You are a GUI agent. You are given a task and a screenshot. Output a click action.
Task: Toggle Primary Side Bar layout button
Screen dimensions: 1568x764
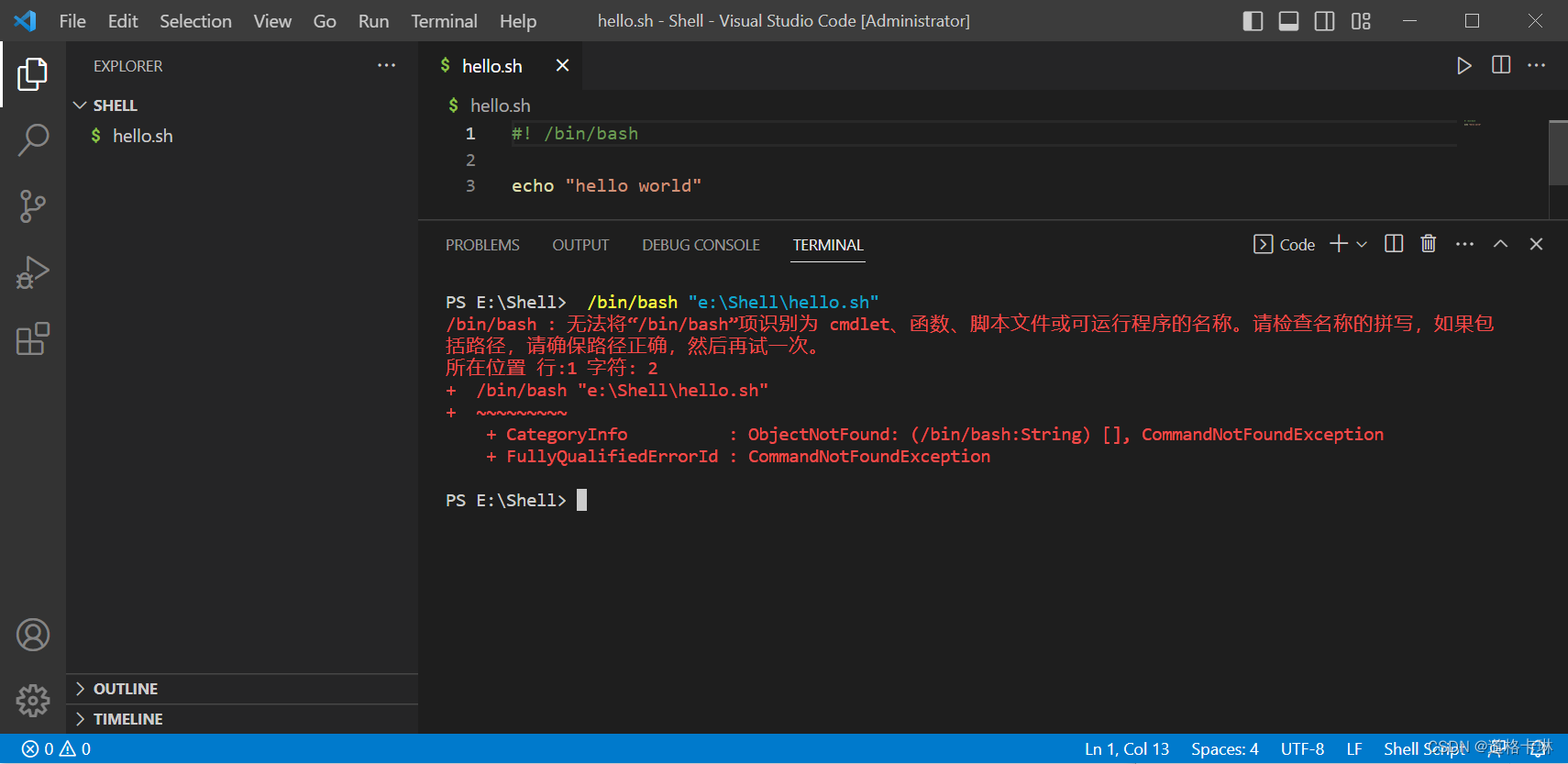(1253, 21)
